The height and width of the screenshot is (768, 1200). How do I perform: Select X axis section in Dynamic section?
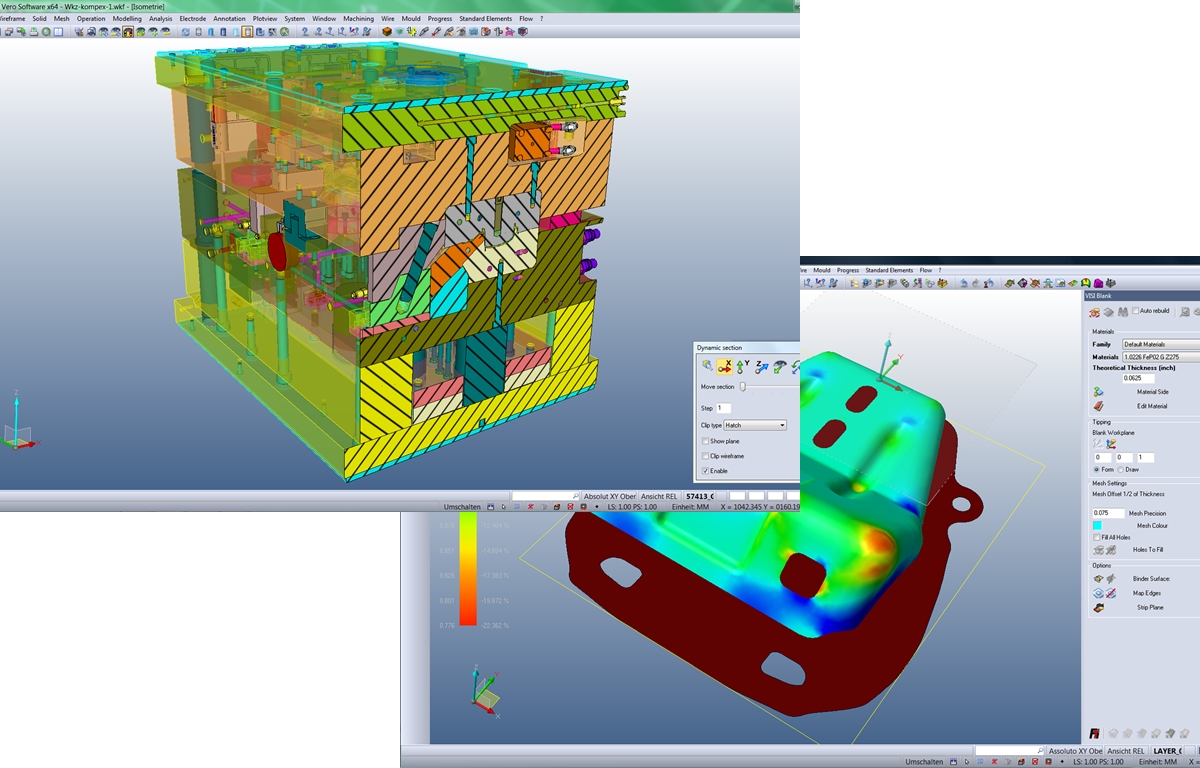click(725, 367)
